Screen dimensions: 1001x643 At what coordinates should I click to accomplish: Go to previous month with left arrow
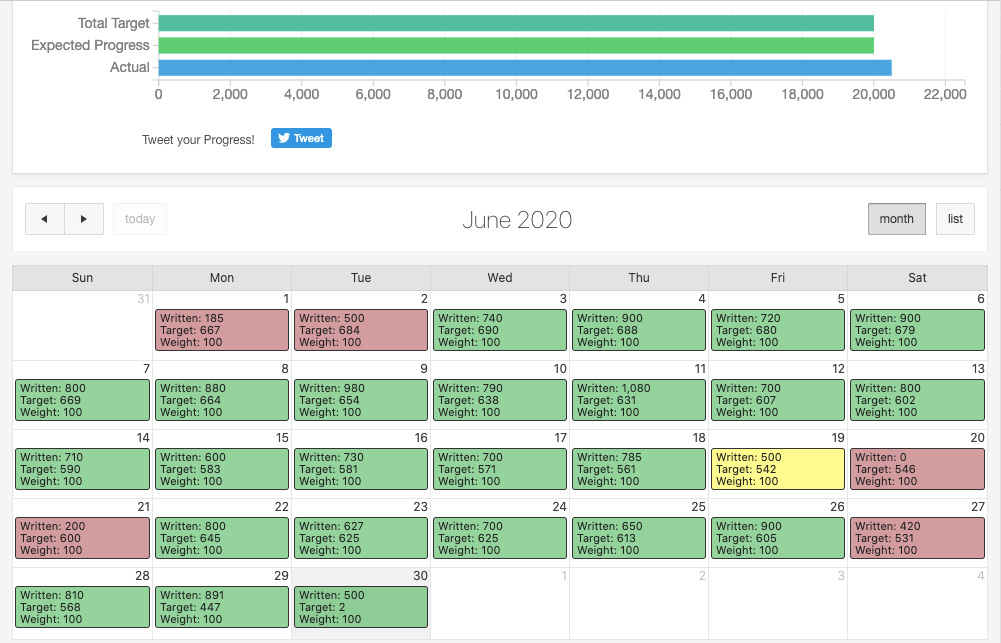[45, 219]
